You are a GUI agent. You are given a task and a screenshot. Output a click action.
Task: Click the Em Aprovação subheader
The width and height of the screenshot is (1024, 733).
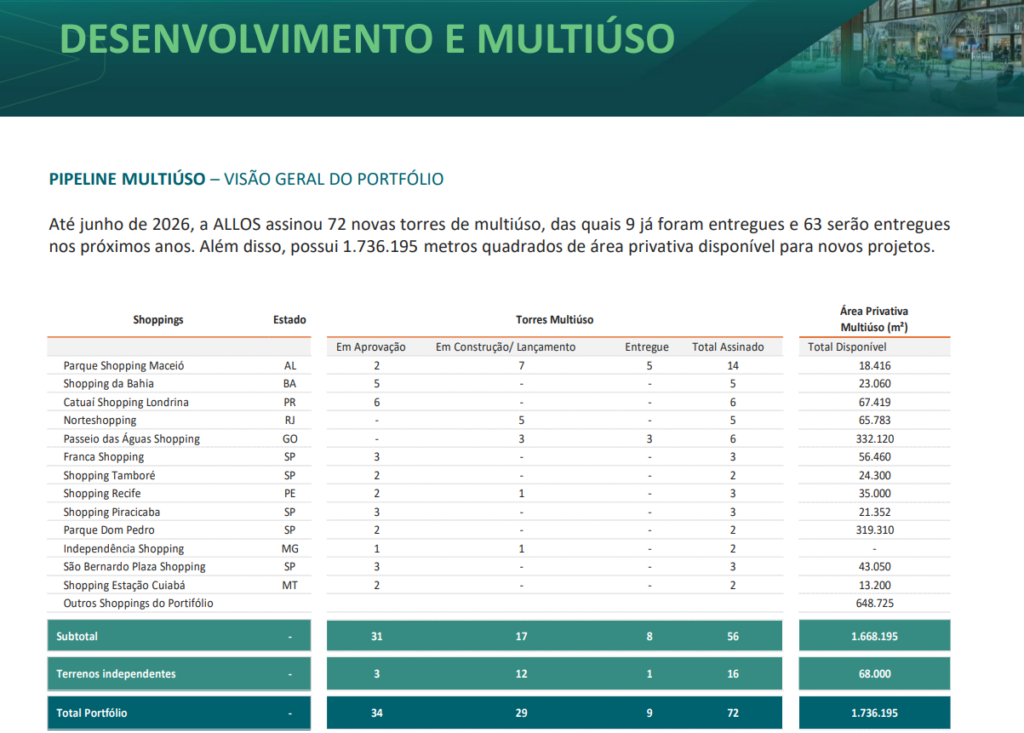point(371,347)
